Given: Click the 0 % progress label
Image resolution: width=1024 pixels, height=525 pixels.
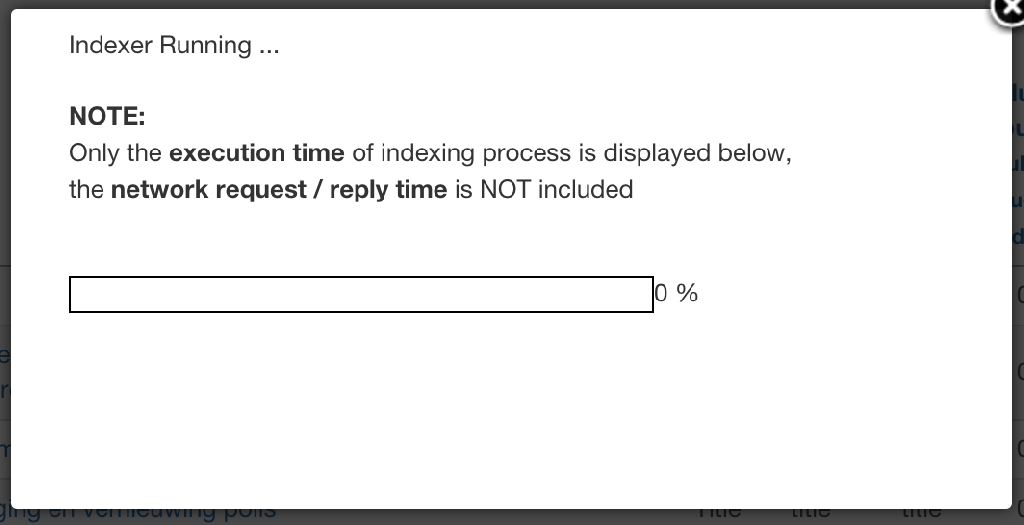Looking at the screenshot, I should 676,293.
